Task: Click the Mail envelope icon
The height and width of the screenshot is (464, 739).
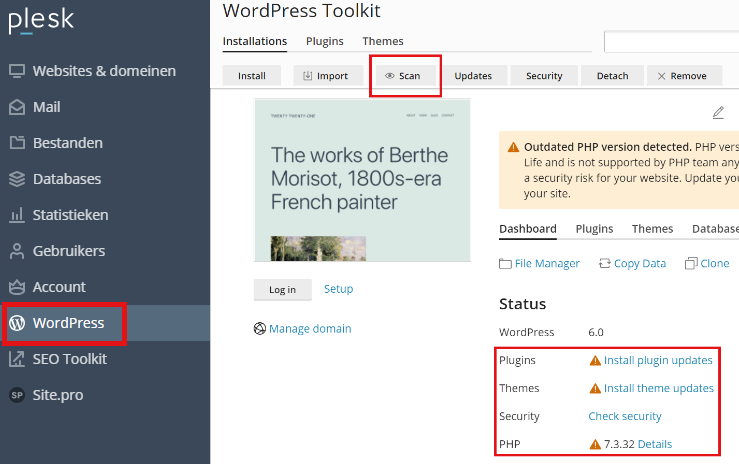Action: coord(17,107)
